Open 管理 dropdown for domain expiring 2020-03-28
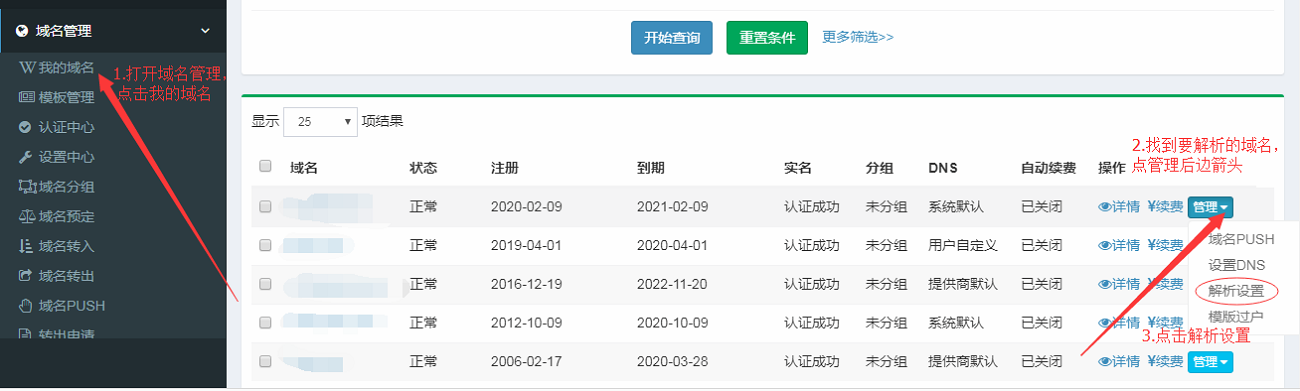Image resolution: width=1300 pixels, height=391 pixels. pyautogui.click(x=1210, y=361)
